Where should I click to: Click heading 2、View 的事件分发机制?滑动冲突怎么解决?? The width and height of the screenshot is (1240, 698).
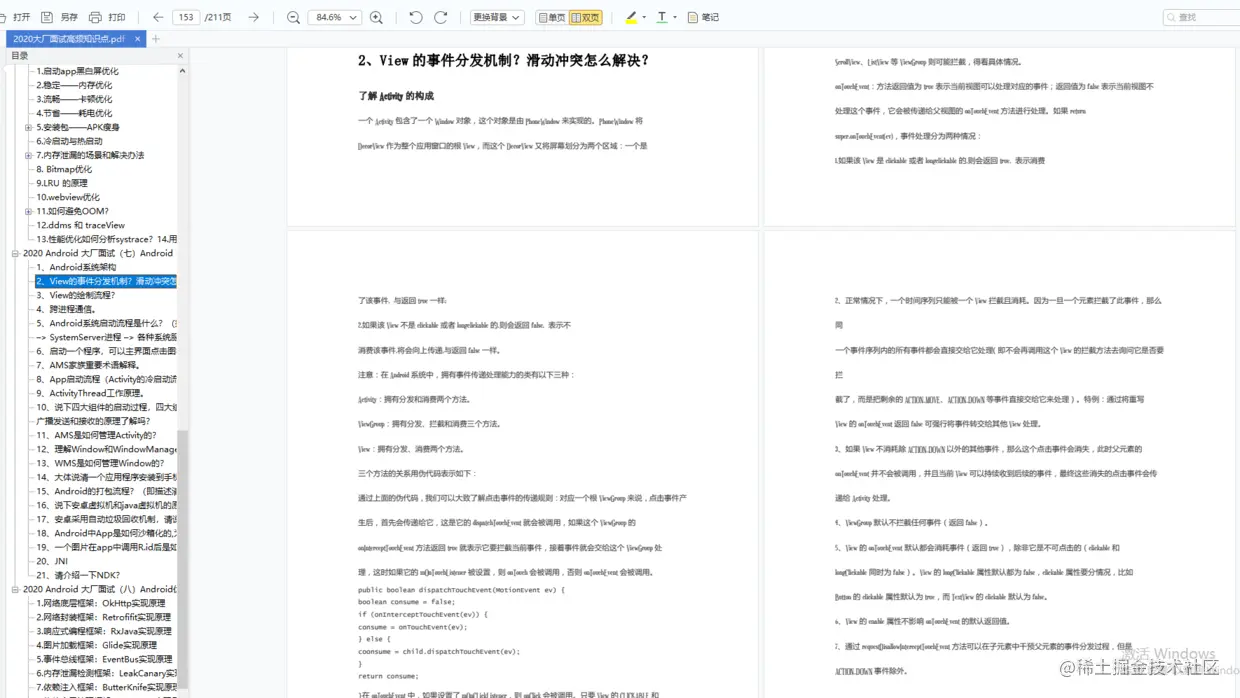[504, 61]
